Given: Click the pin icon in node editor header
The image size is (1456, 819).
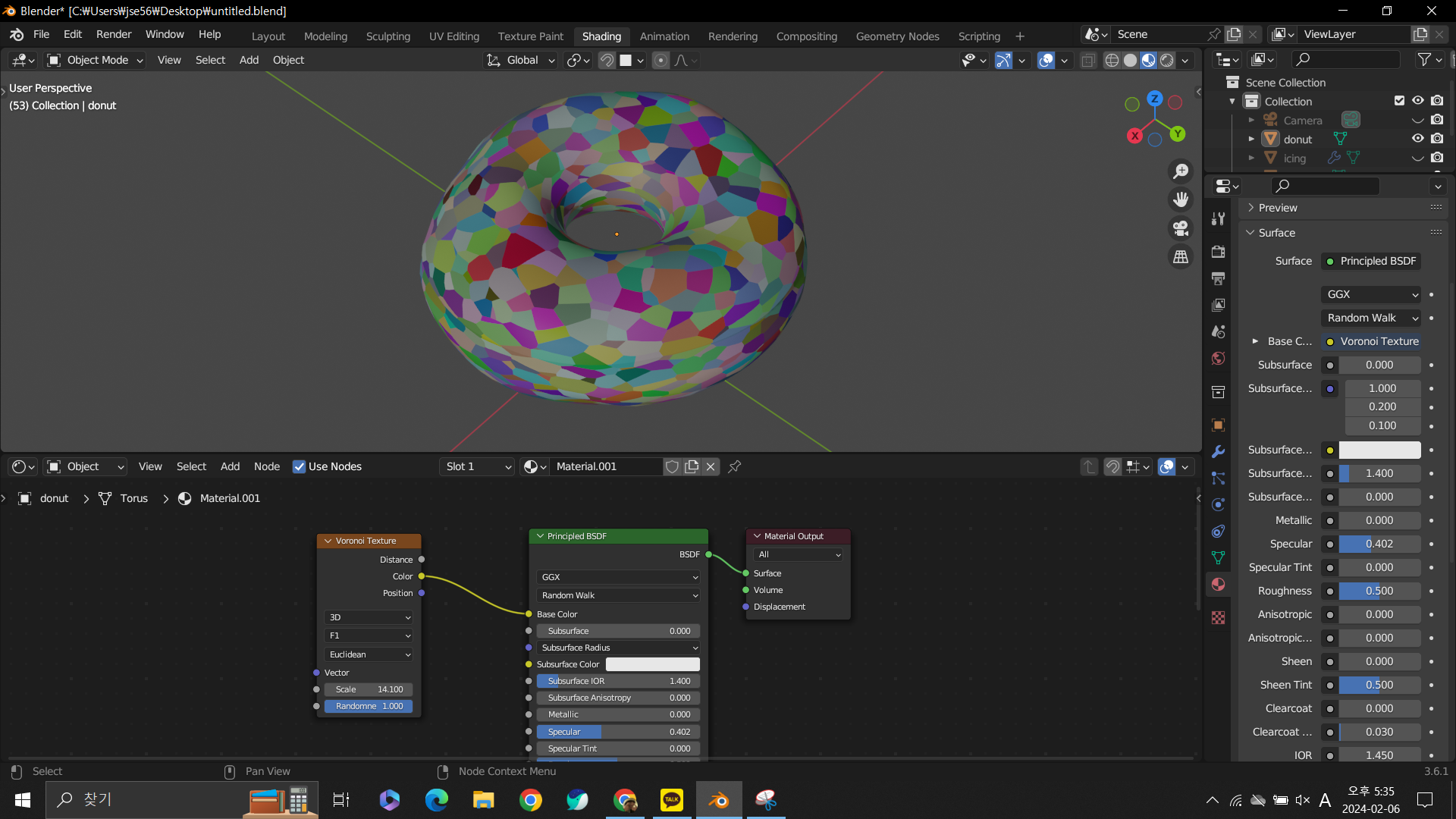Looking at the screenshot, I should tap(734, 466).
